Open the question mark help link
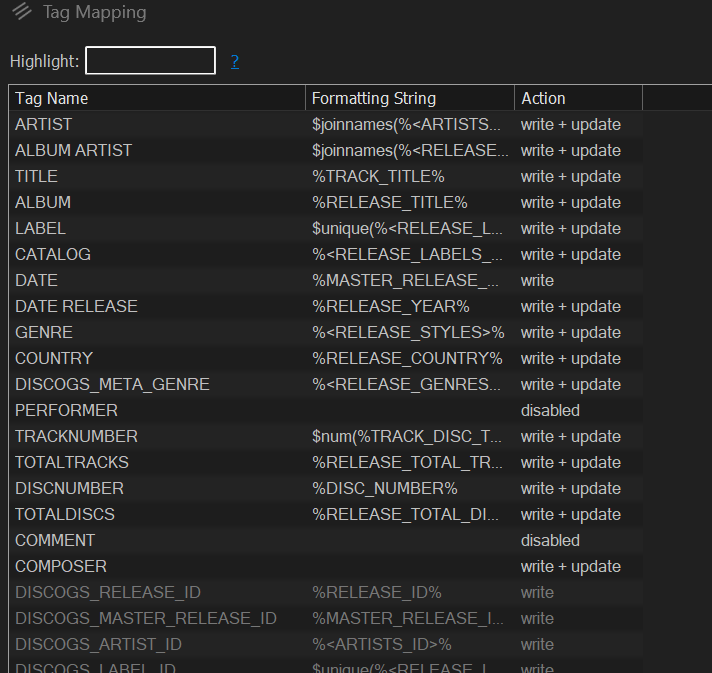 235,62
